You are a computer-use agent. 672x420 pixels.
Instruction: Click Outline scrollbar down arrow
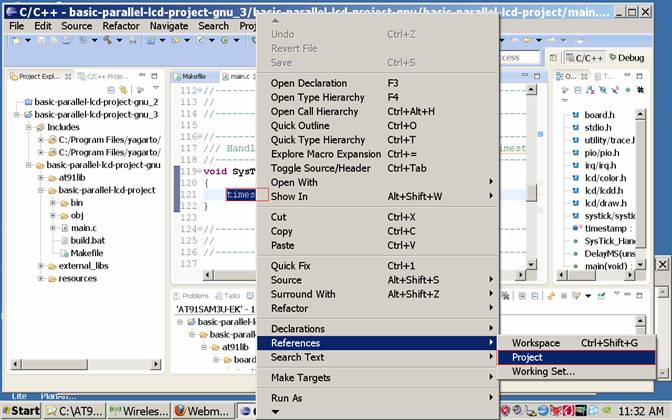coord(640,266)
